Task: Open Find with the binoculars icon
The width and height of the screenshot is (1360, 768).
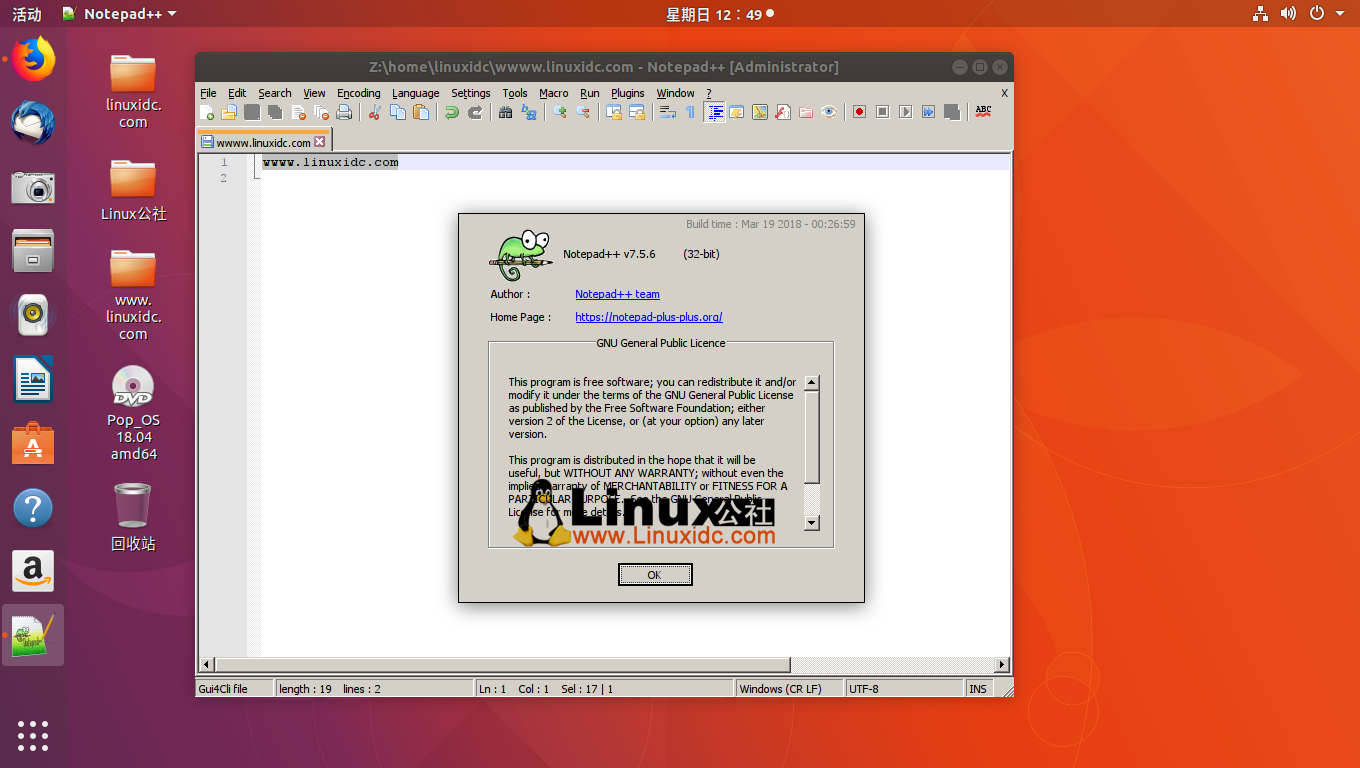Action: pyautogui.click(x=505, y=112)
